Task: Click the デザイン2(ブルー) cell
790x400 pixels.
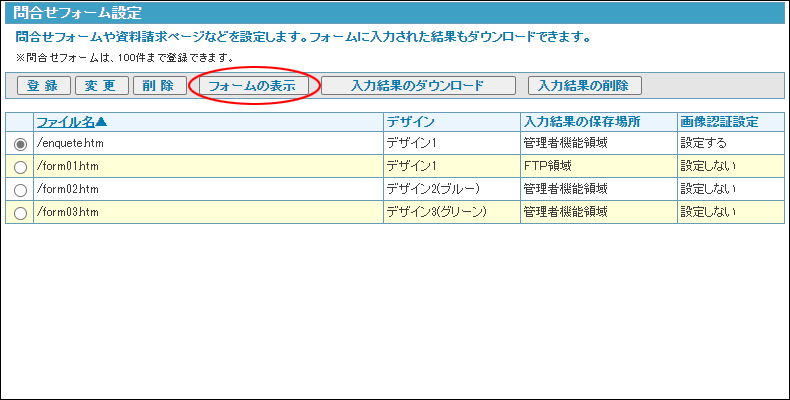Action: coord(433,189)
